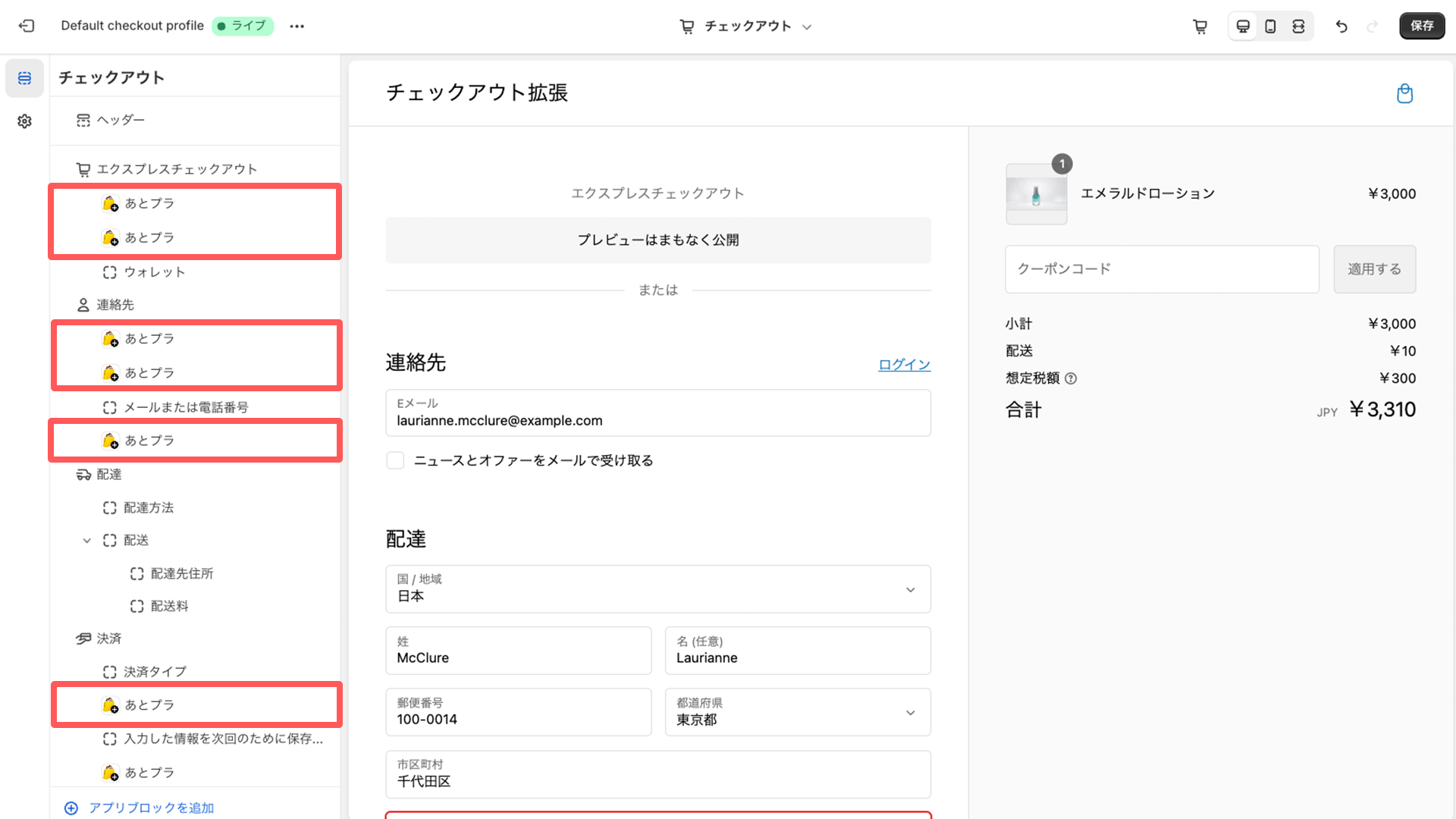Select the 連絡先 section row
Screen dimensions: 1456x819
[x=195, y=305]
